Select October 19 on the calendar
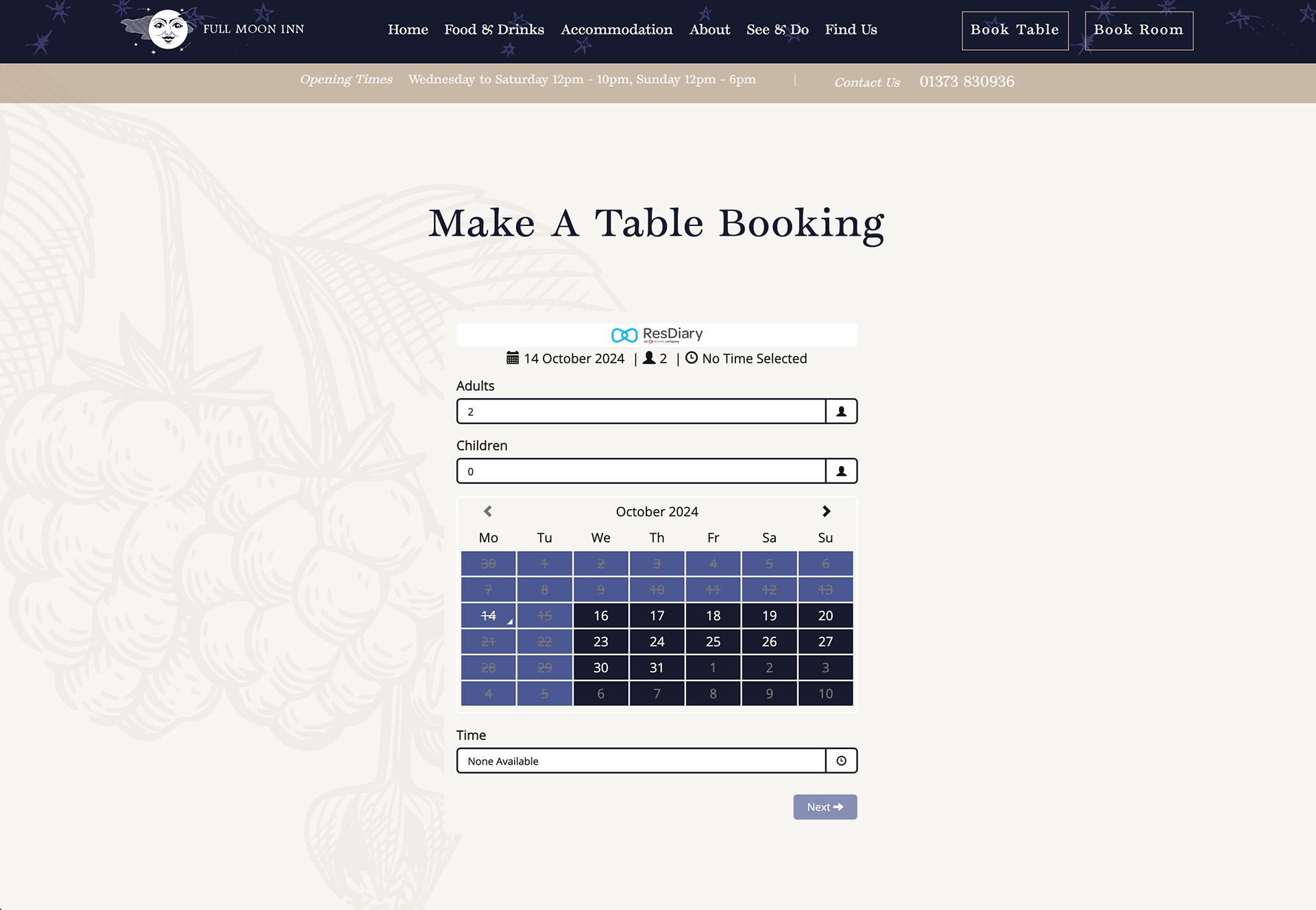Screen dimensions: 1316x910 pyautogui.click(x=770, y=615)
